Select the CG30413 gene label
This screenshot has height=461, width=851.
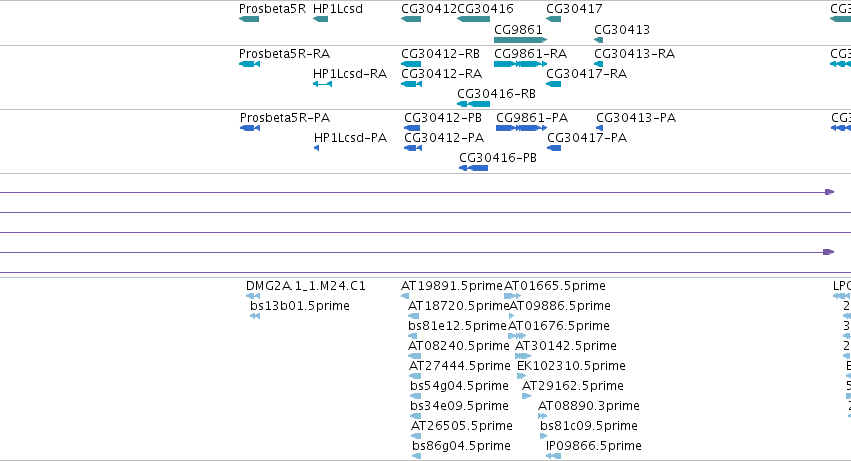622,29
